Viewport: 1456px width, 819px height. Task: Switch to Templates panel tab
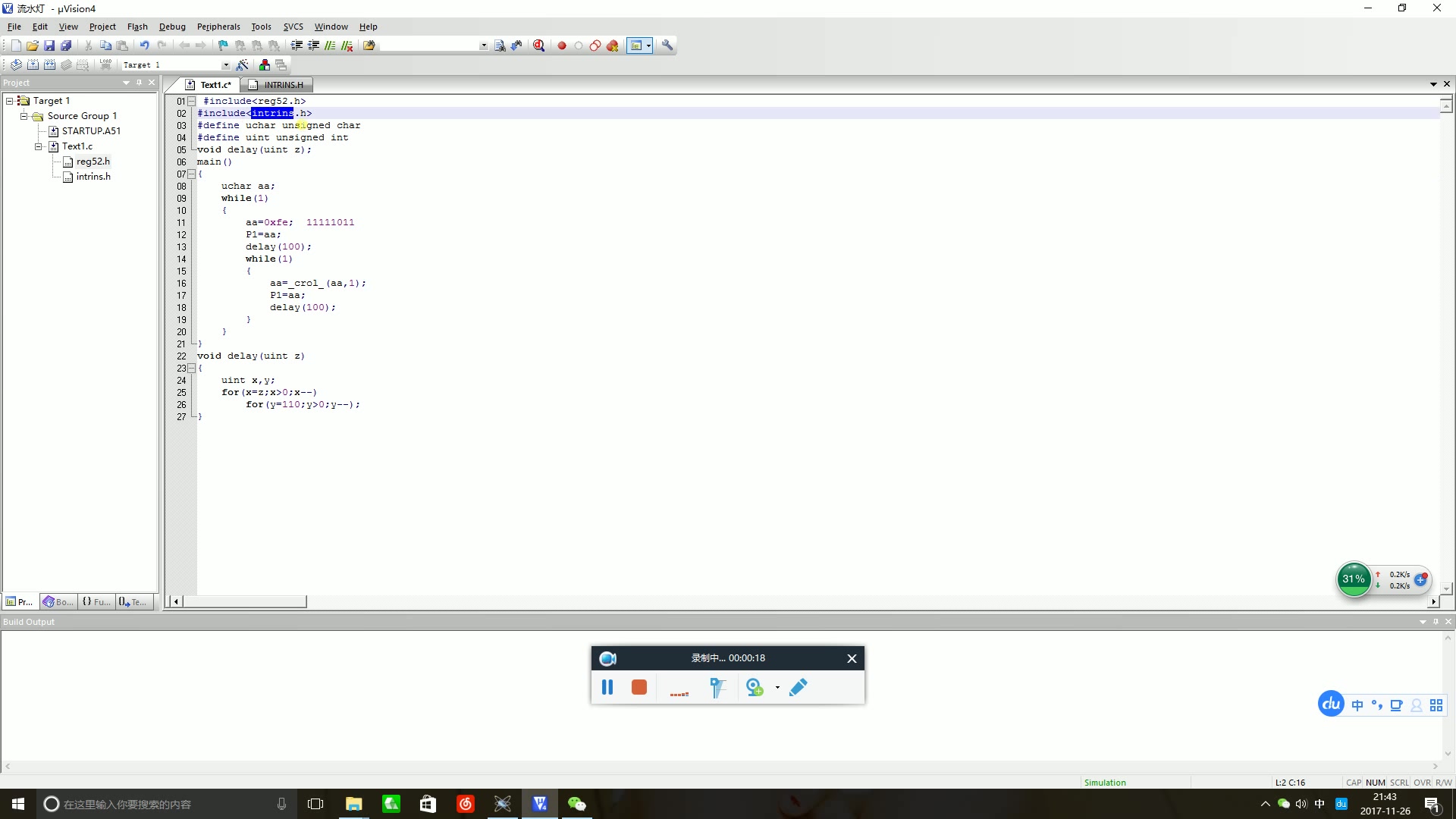[x=133, y=602]
